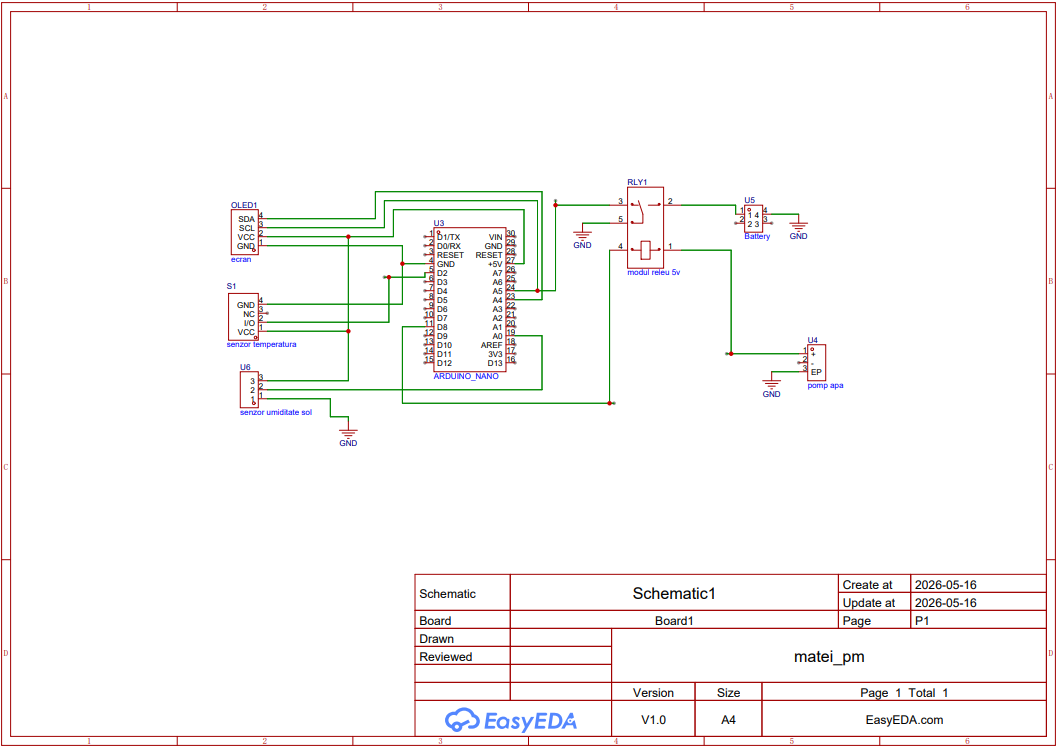
Task: Click the SDA pin label on OLED1
Action: [x=246, y=219]
